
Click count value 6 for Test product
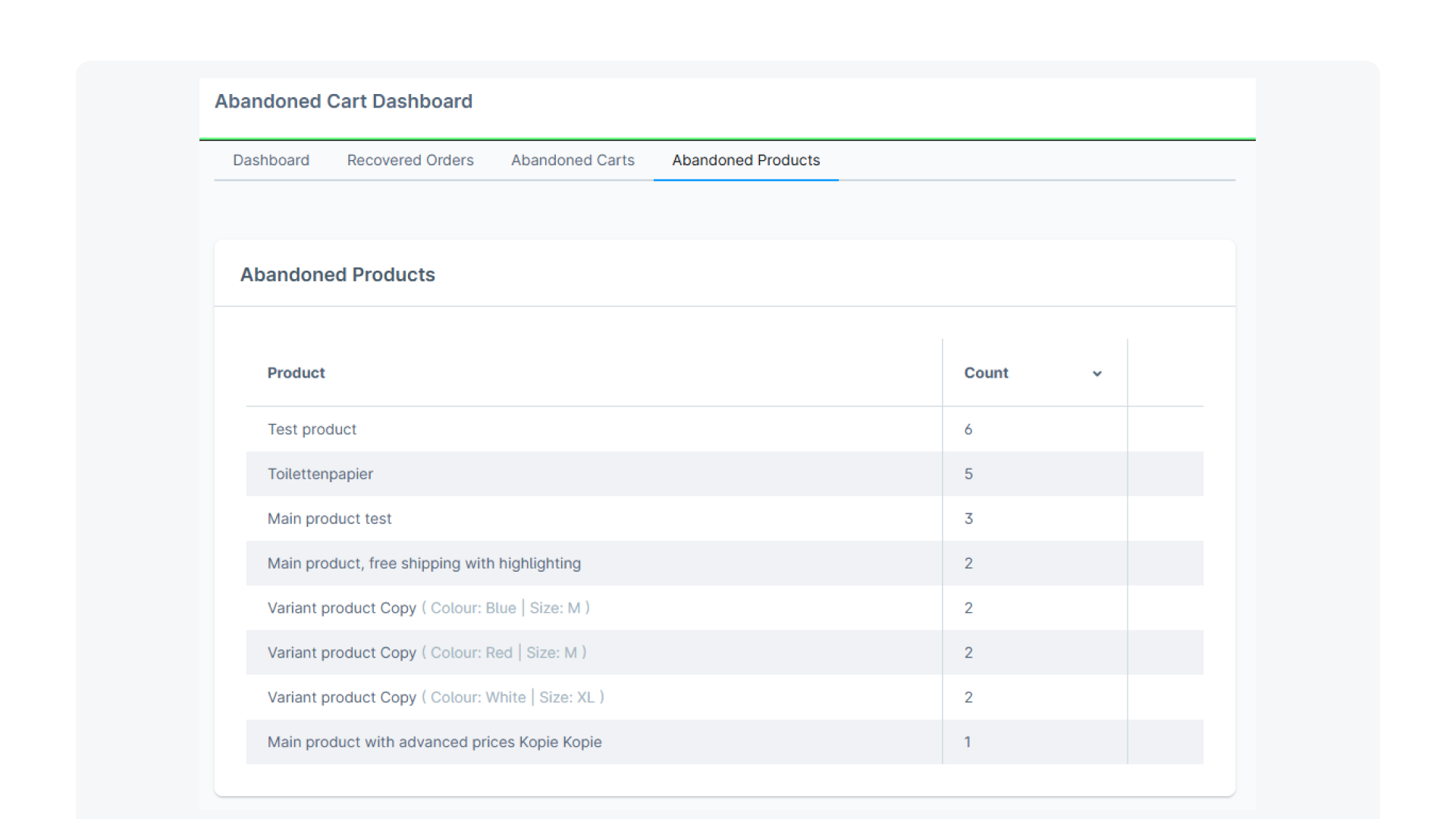tap(968, 429)
